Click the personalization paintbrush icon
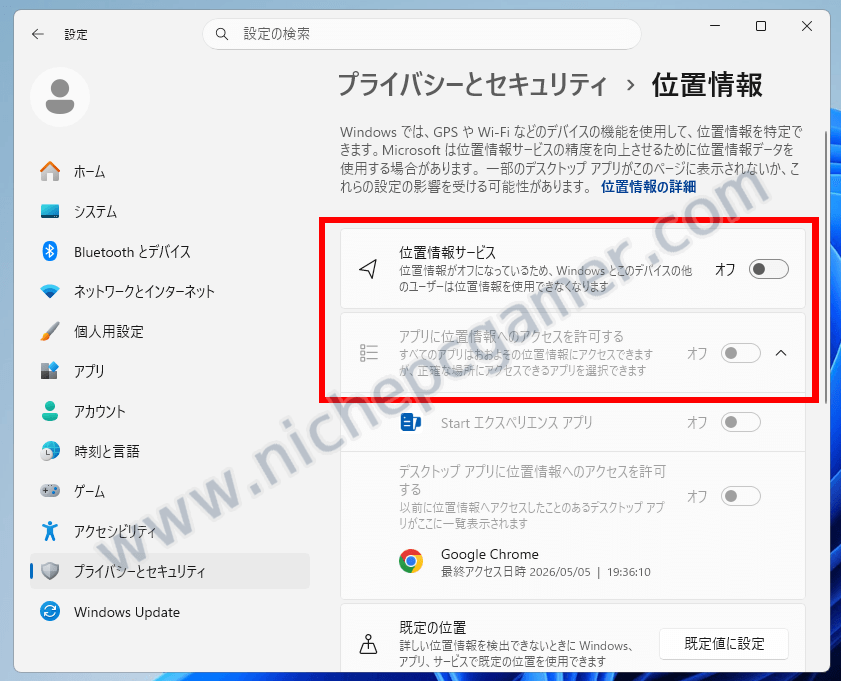 (x=50, y=331)
